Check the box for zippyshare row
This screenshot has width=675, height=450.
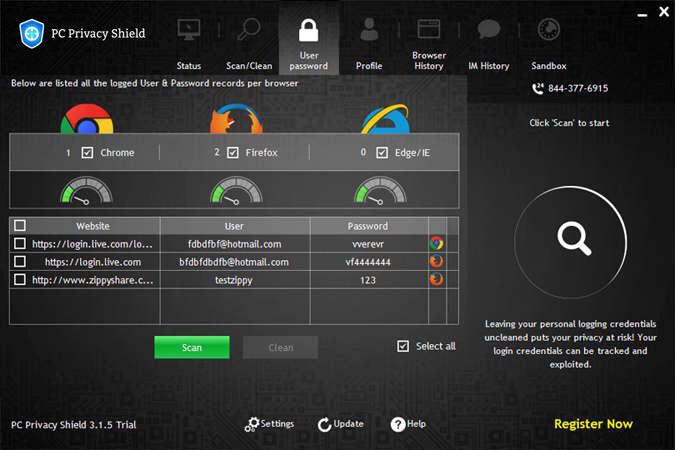[20, 279]
